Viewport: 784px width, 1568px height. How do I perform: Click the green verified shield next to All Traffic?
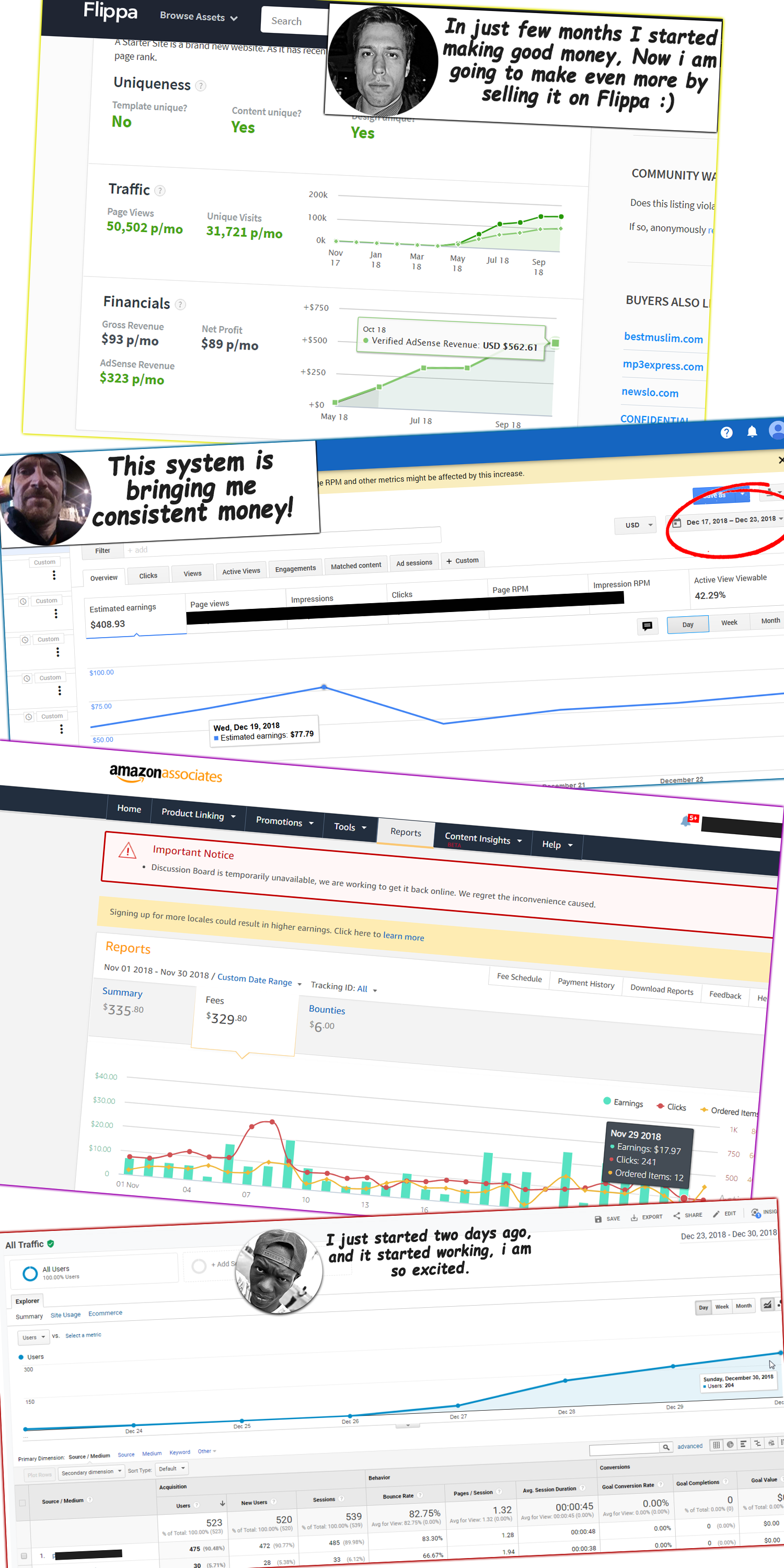click(x=51, y=1243)
